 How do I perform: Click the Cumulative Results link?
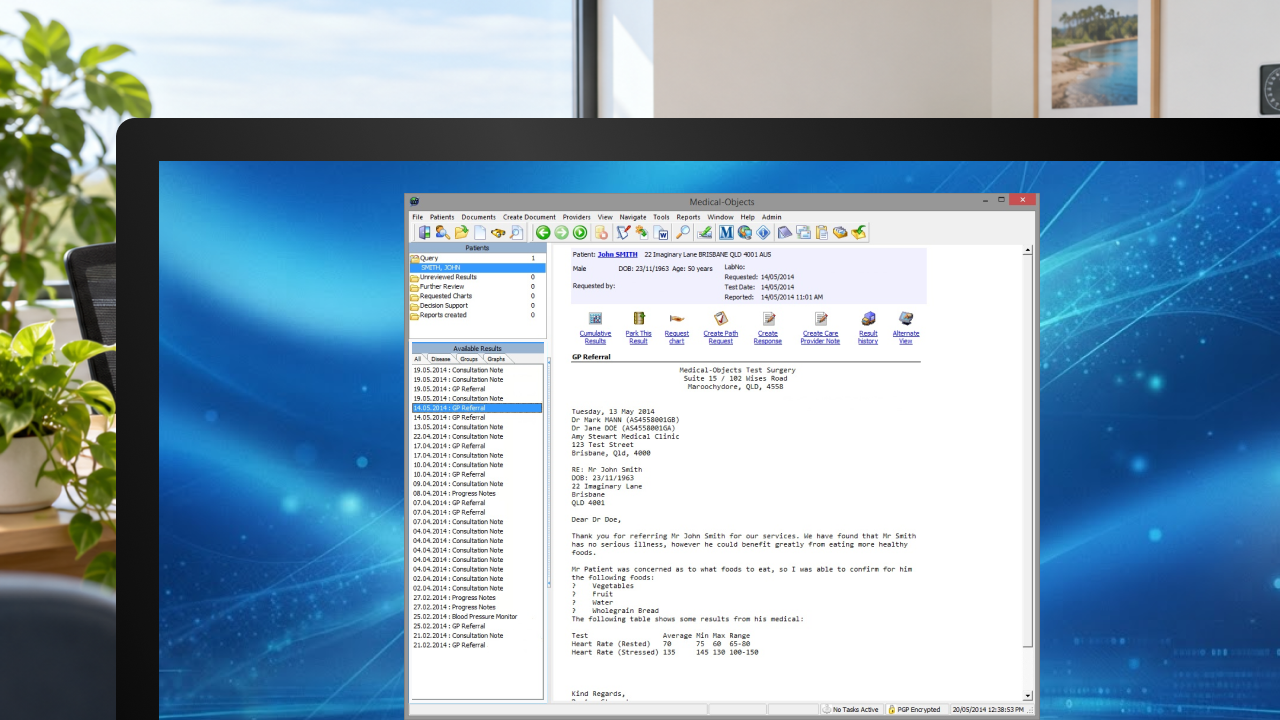595,337
